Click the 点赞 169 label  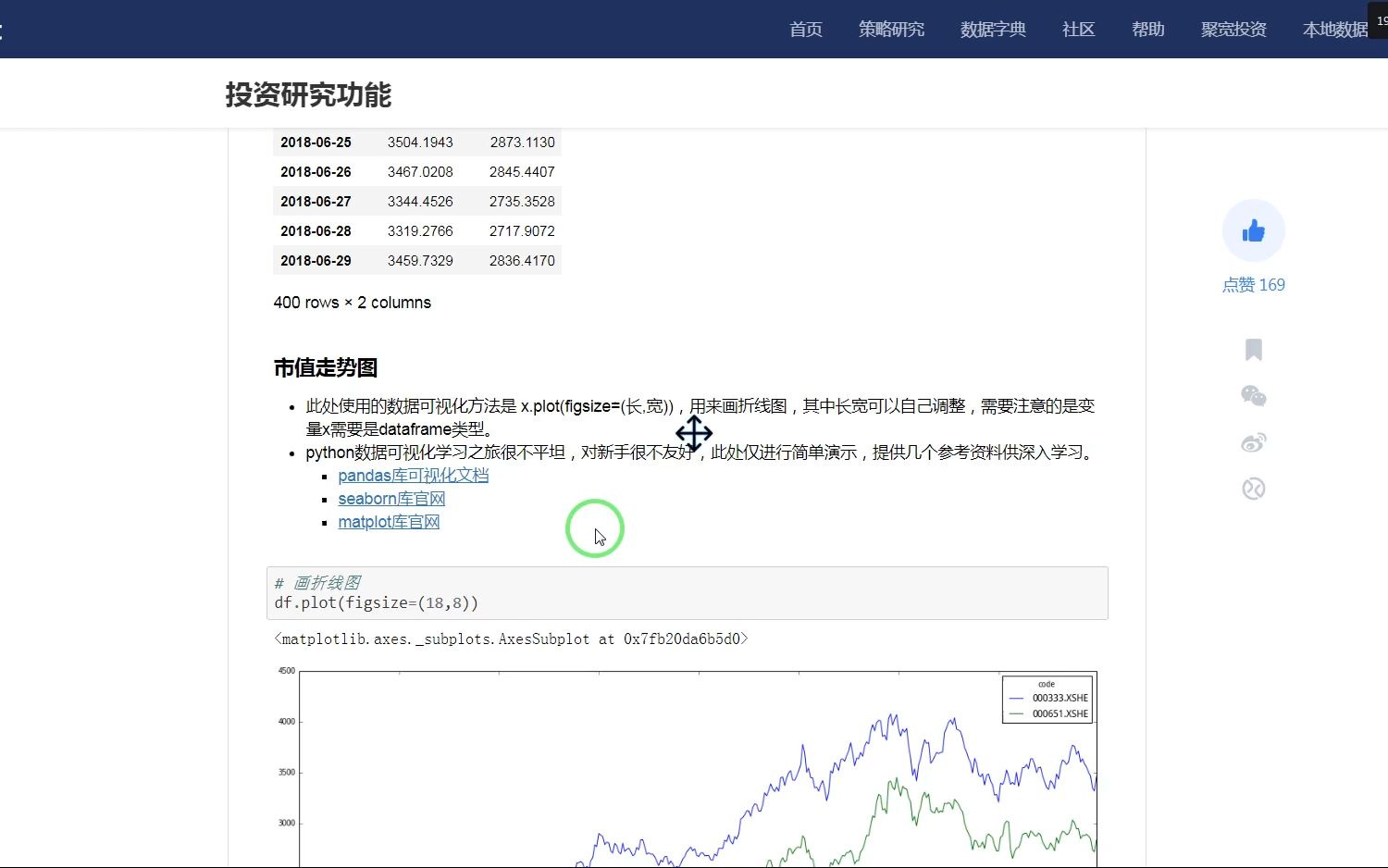click(1254, 285)
